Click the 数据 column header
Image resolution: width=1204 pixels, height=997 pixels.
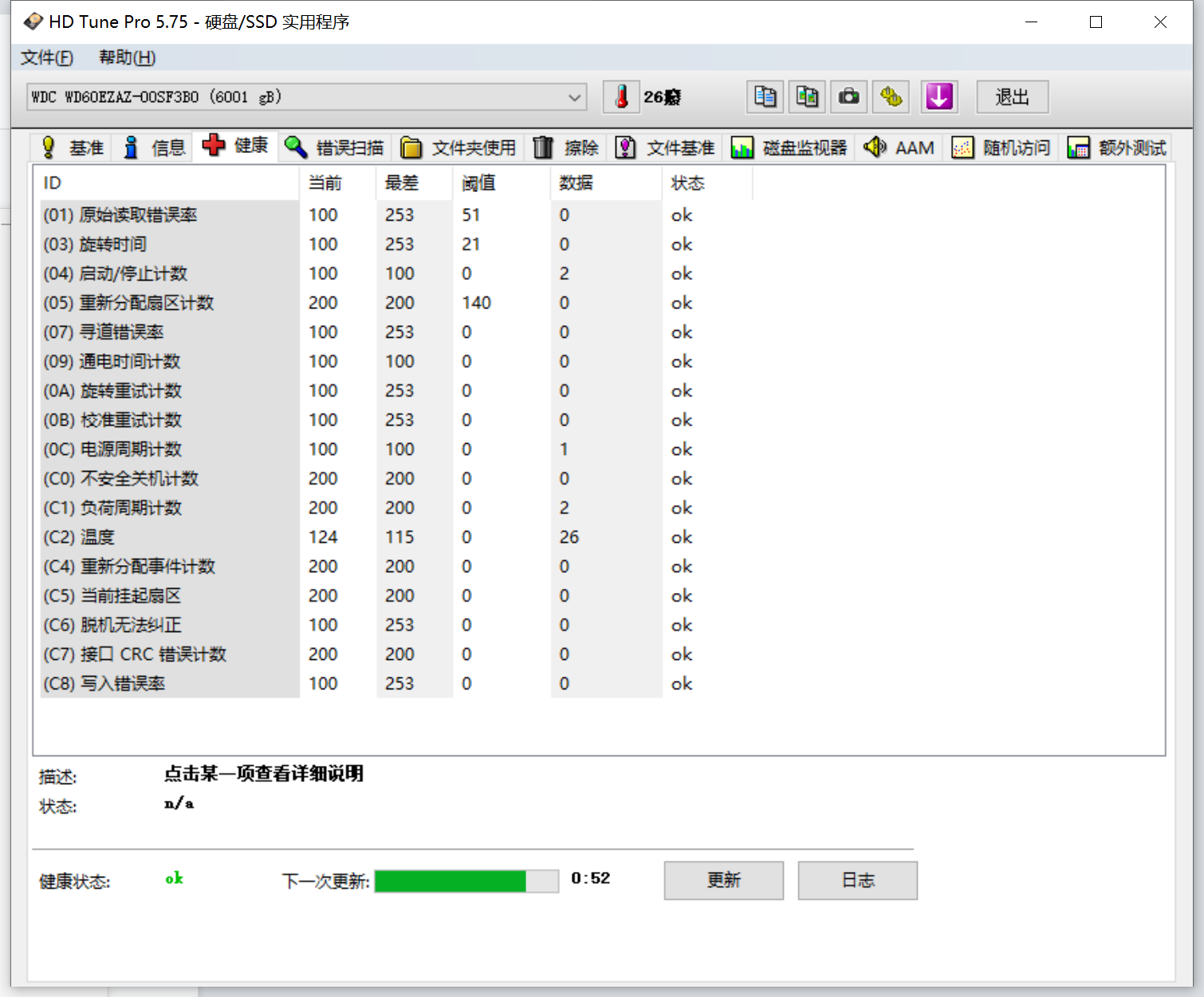point(606,183)
